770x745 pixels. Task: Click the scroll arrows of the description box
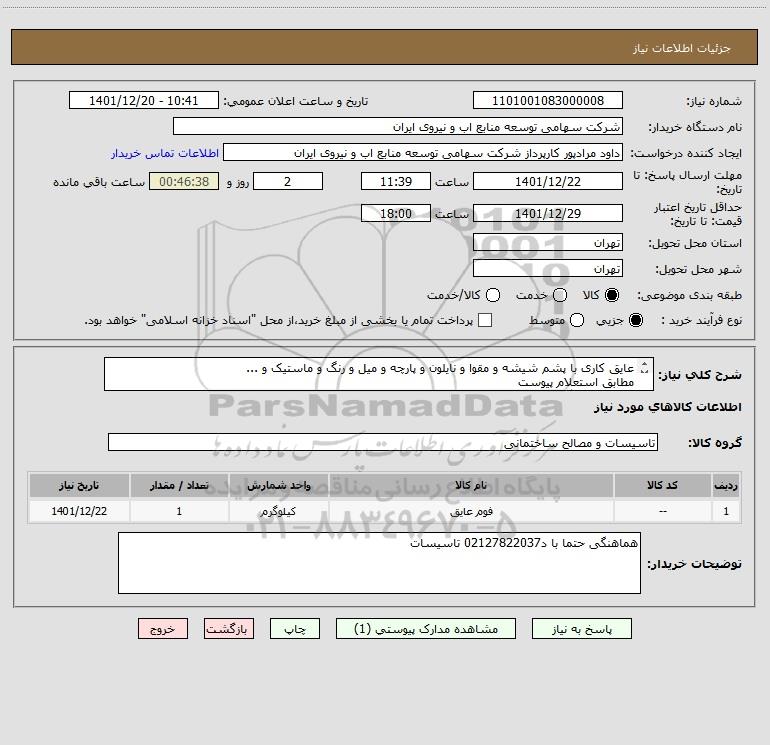pos(645,367)
